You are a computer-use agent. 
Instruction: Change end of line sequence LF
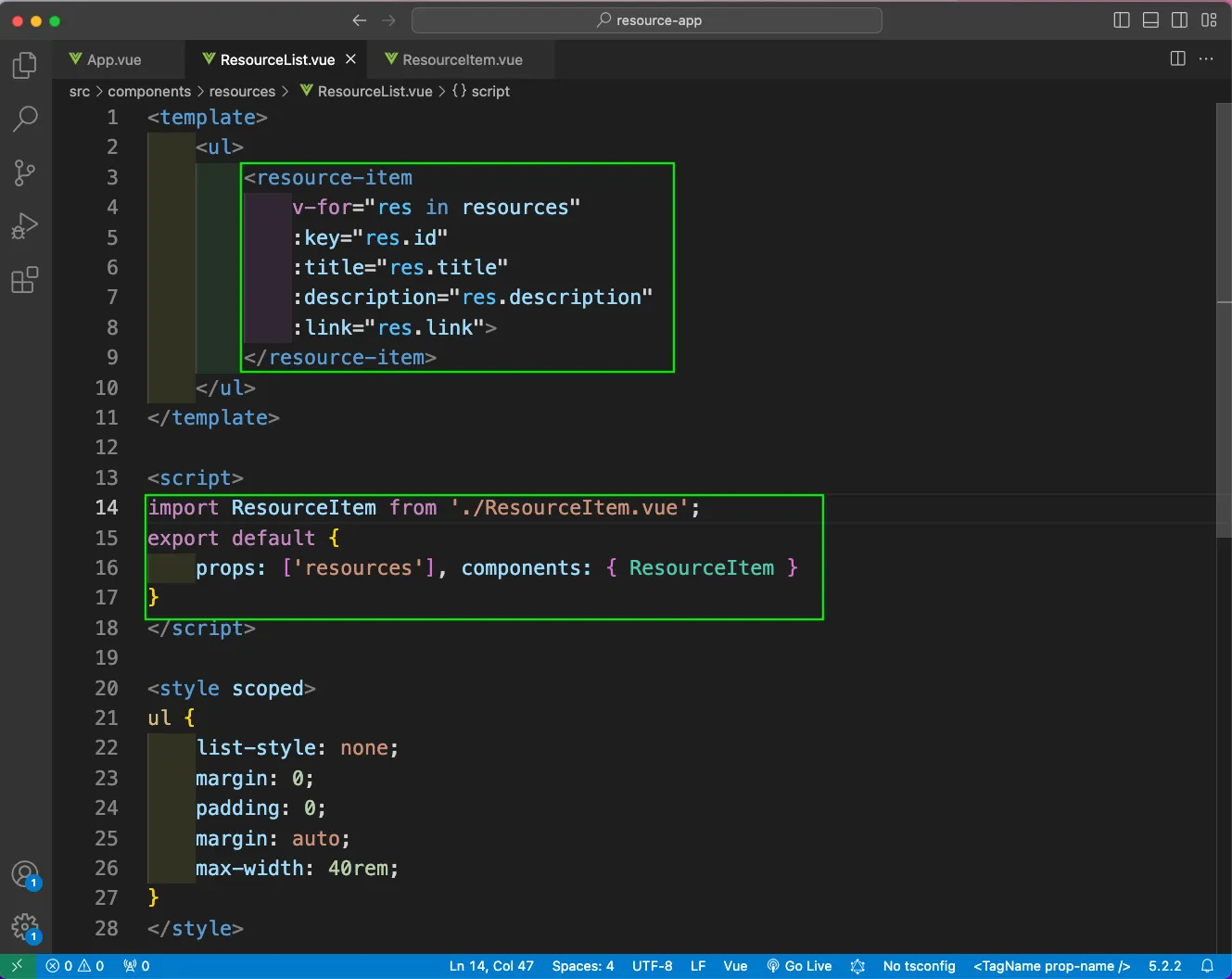[698, 966]
